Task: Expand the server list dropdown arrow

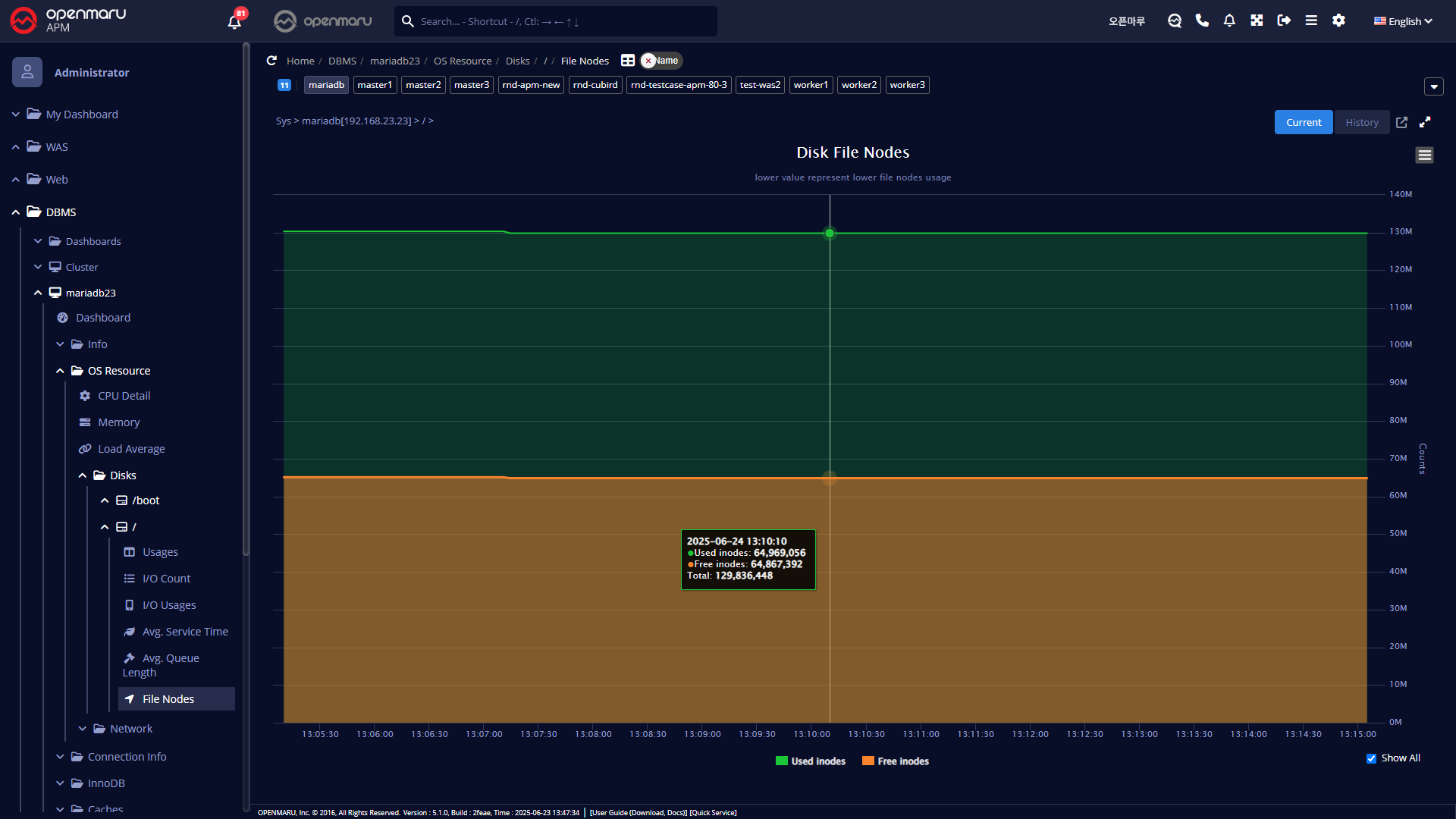Action: pyautogui.click(x=1433, y=86)
